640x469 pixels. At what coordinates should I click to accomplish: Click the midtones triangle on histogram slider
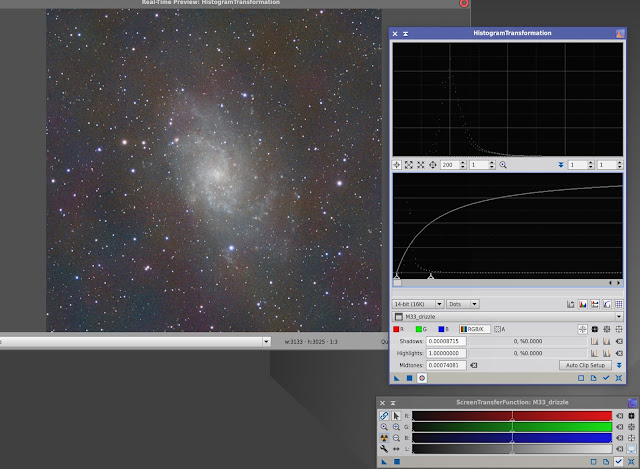point(430,276)
